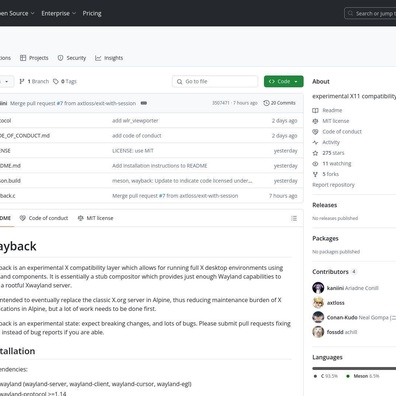Open the Enterprise dropdown menu

click(x=58, y=13)
